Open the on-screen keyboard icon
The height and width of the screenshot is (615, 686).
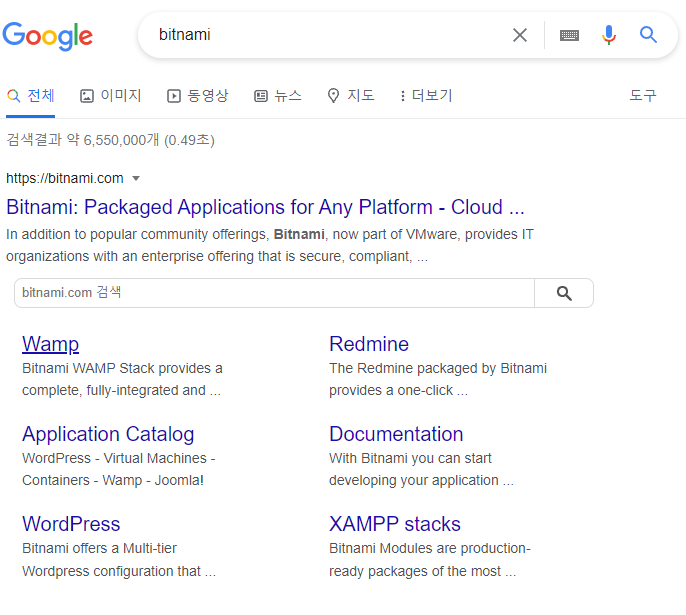569,35
